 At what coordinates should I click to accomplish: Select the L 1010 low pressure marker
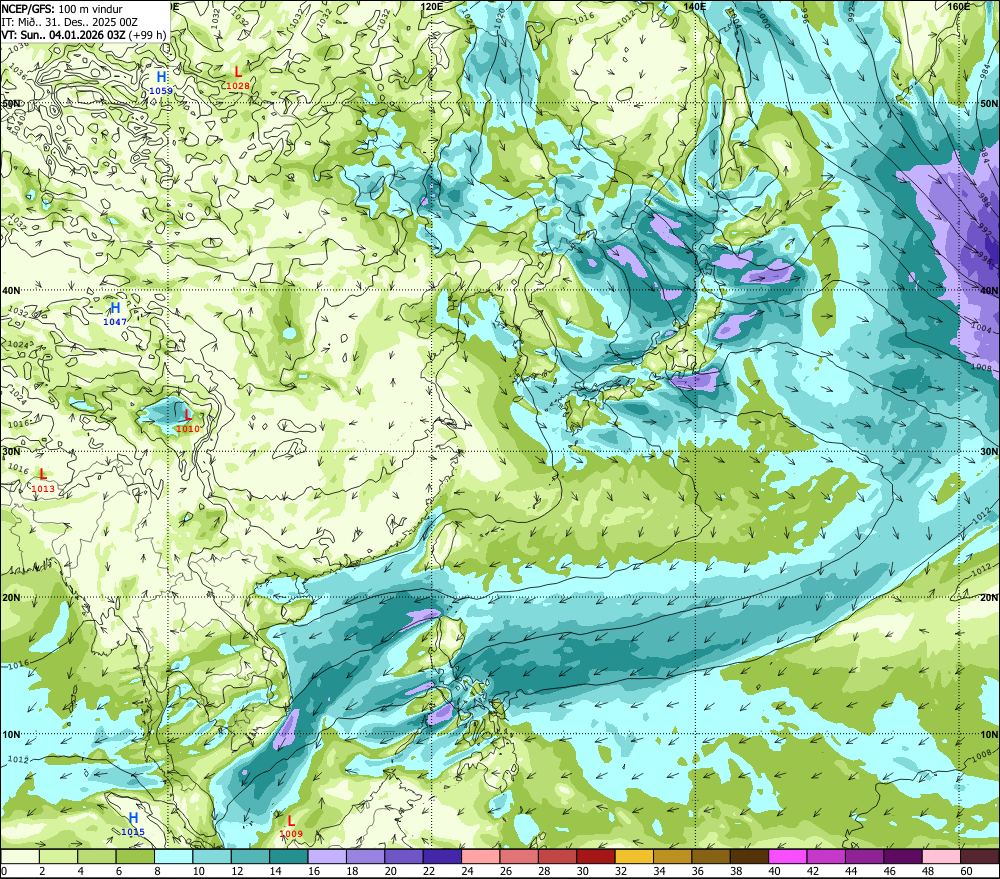coord(188,421)
